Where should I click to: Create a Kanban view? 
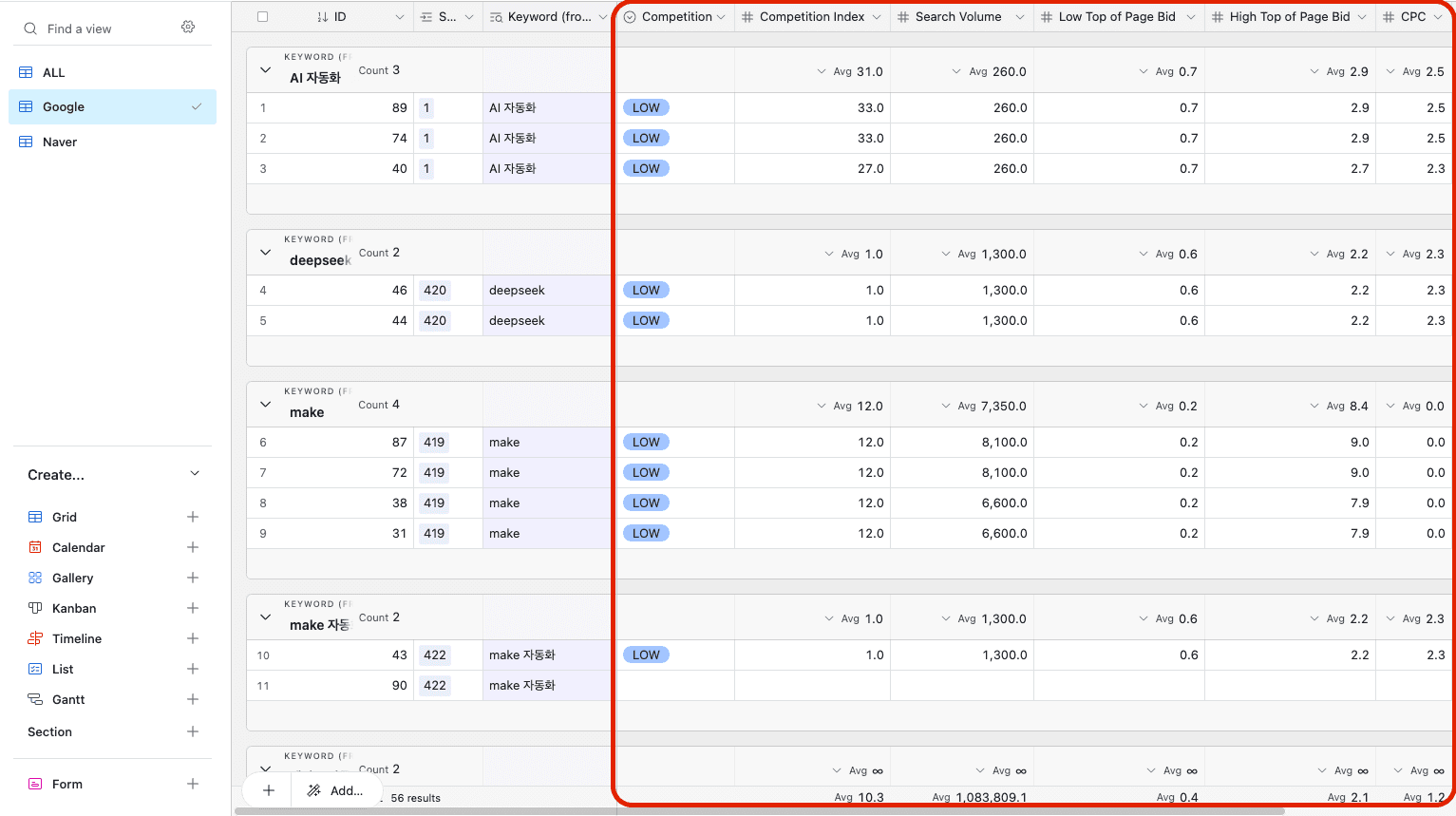(112, 608)
